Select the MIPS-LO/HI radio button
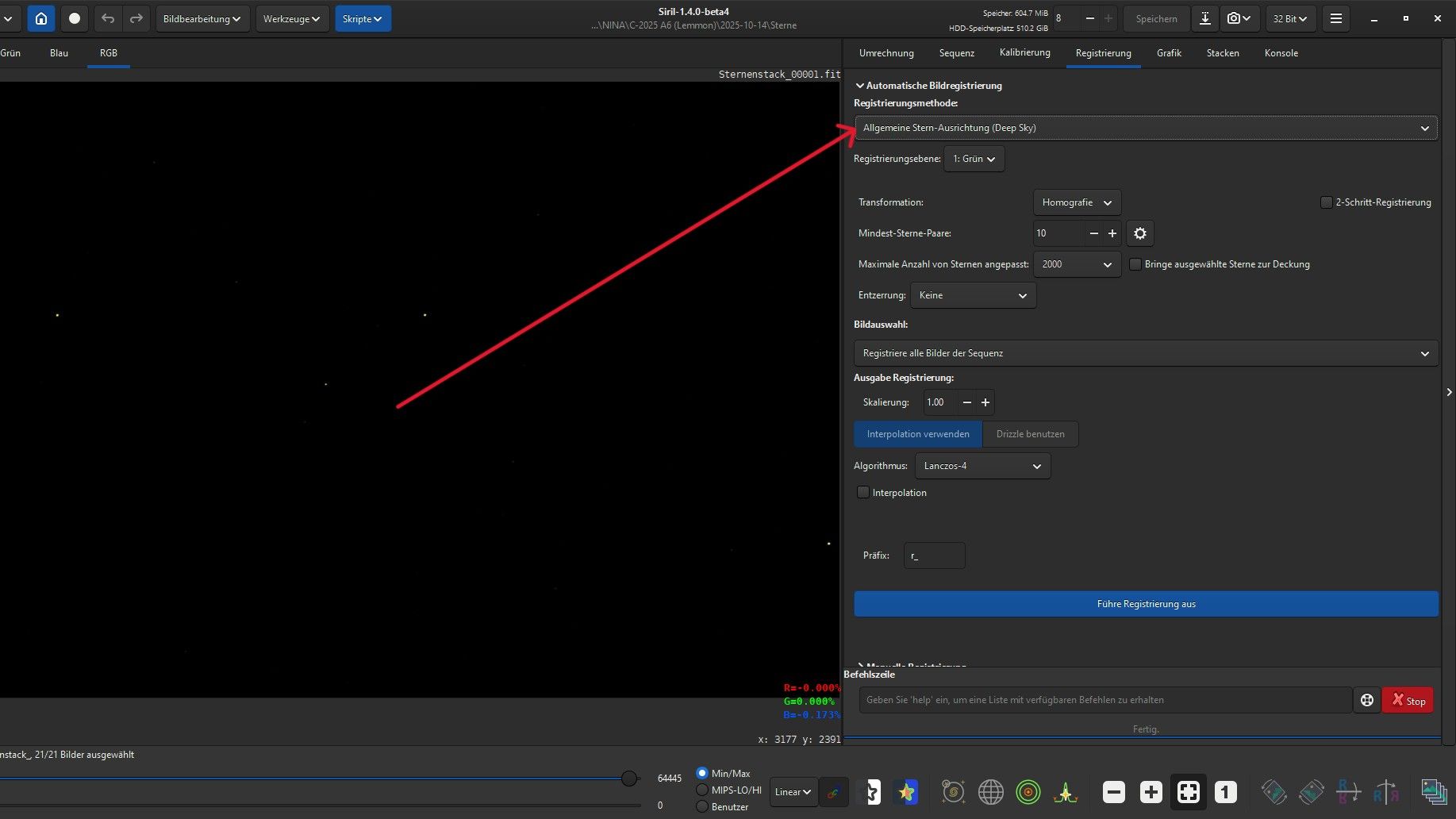 click(x=702, y=790)
